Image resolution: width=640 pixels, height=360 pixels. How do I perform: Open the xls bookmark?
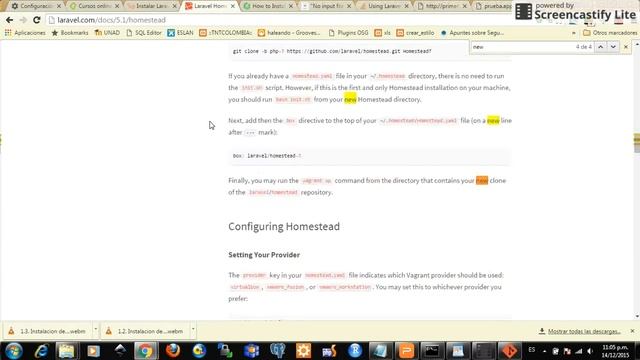click(382, 33)
